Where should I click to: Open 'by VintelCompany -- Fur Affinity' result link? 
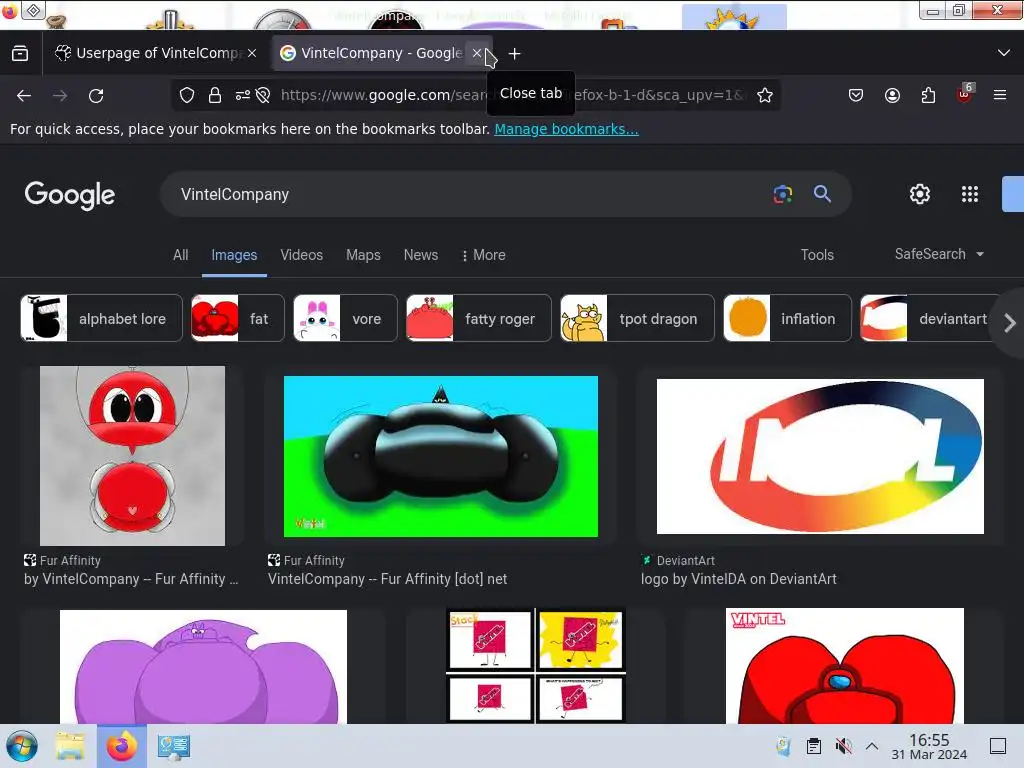(131, 579)
